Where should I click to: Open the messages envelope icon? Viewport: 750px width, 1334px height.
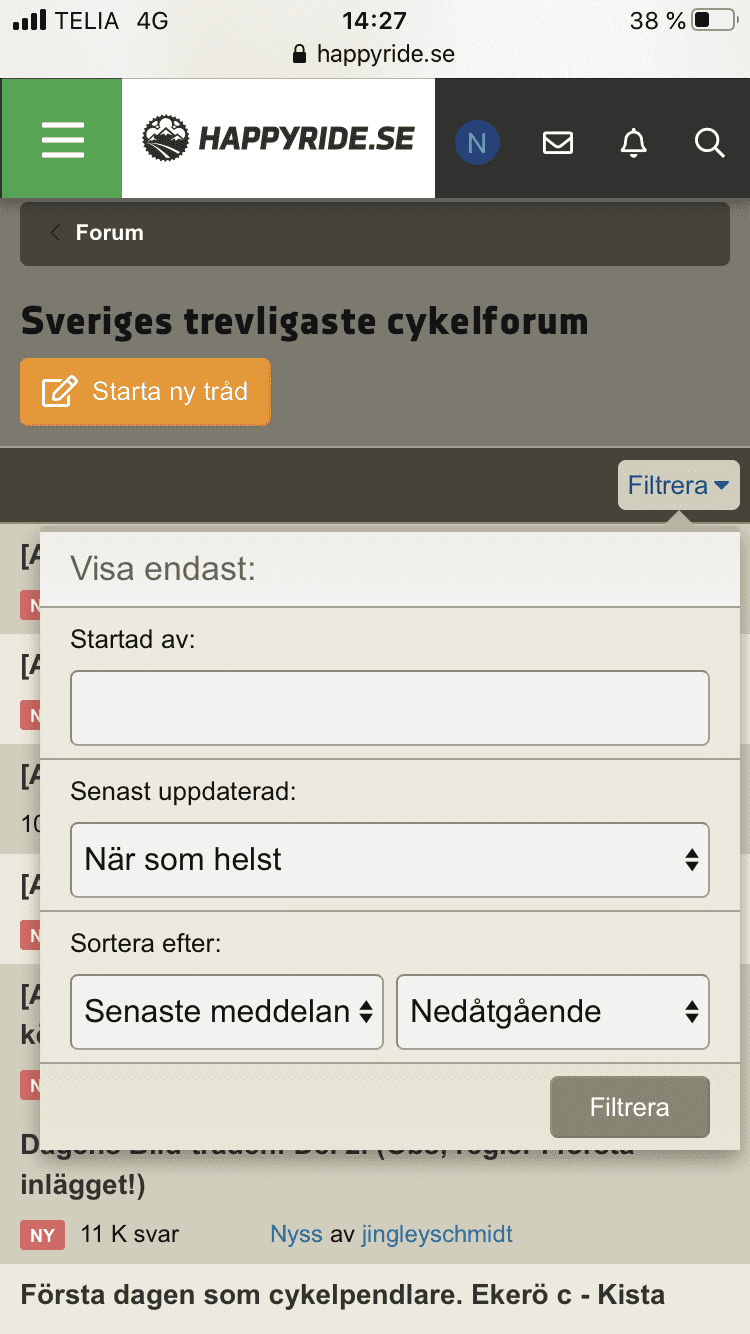pos(557,143)
